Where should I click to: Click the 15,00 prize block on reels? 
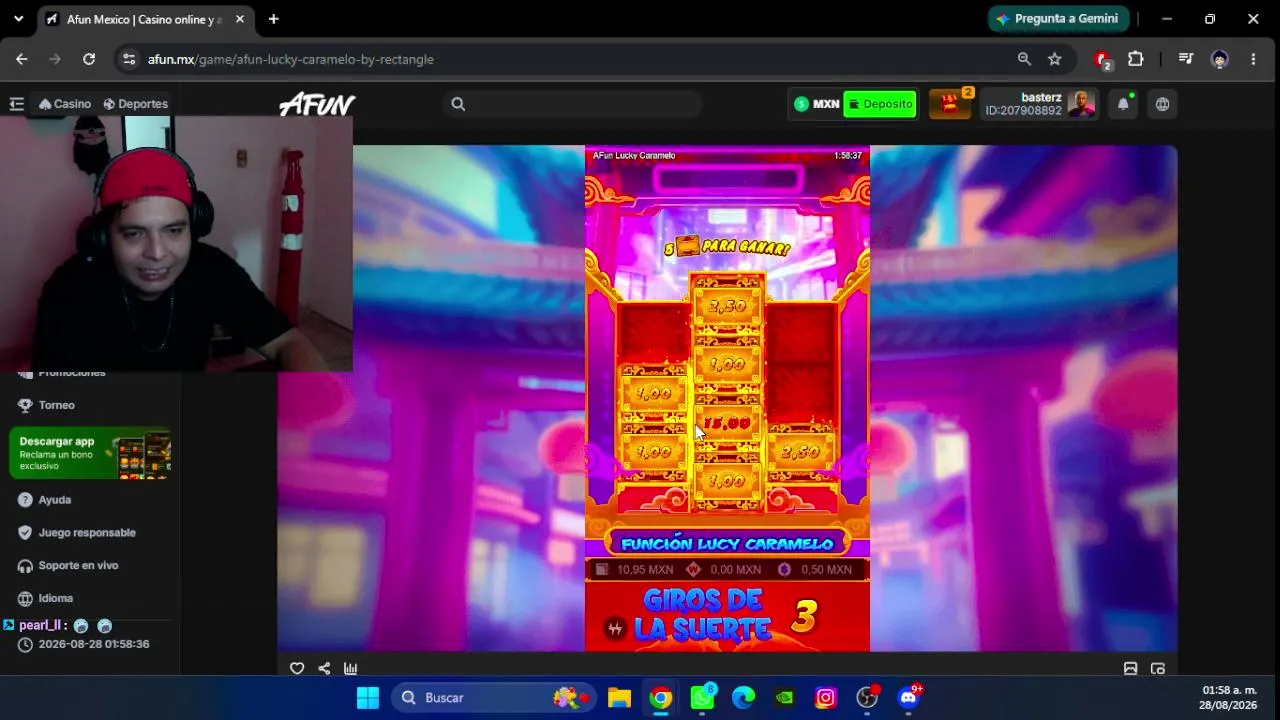click(x=727, y=423)
